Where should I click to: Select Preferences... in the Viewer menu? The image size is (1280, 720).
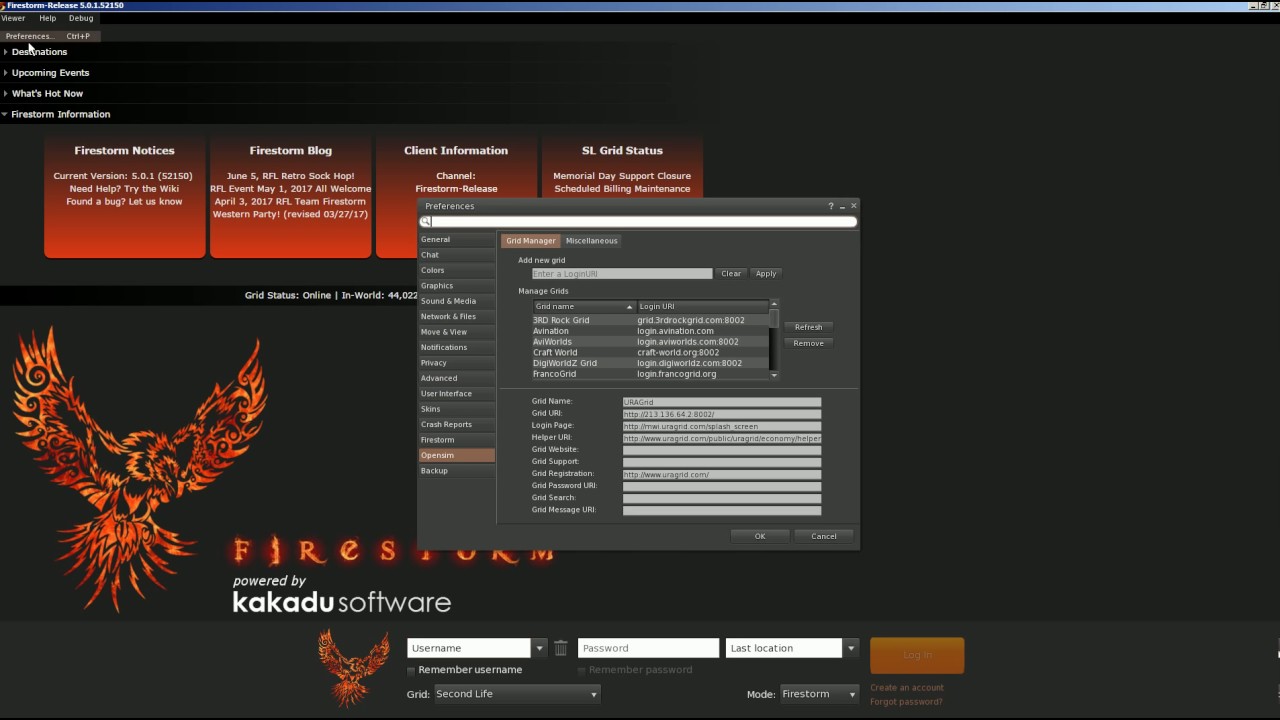pos(48,36)
